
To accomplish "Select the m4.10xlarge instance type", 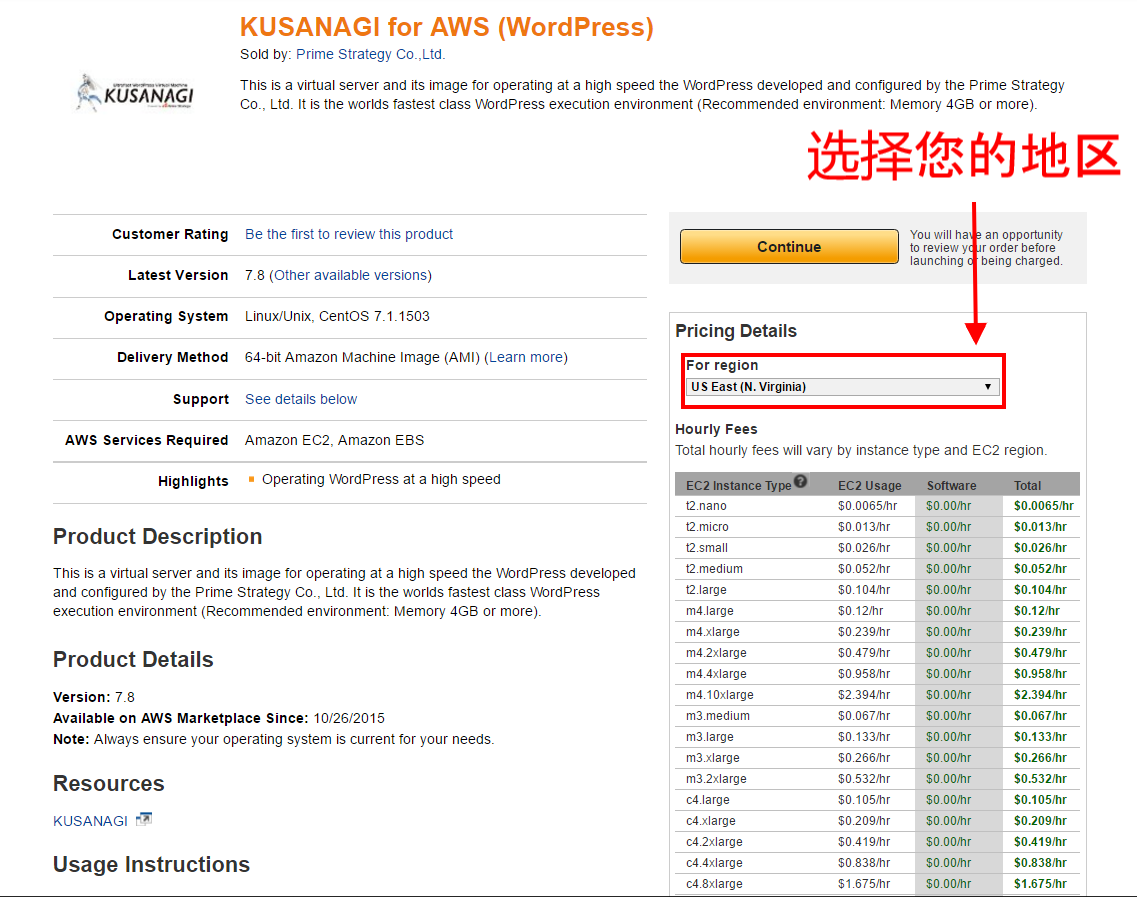I will click(x=720, y=695).
